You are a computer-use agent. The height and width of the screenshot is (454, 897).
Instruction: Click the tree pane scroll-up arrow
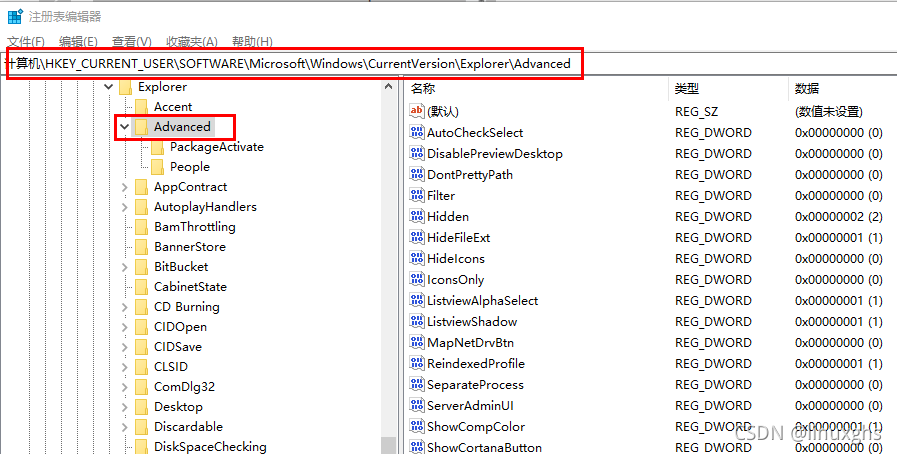[389, 87]
